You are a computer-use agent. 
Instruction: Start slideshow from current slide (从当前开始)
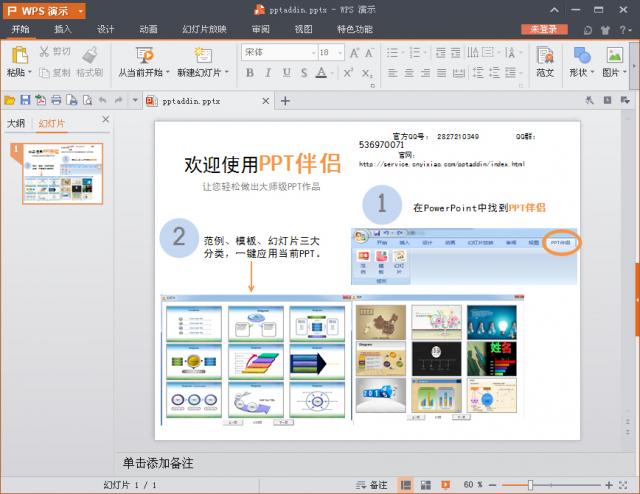click(144, 55)
